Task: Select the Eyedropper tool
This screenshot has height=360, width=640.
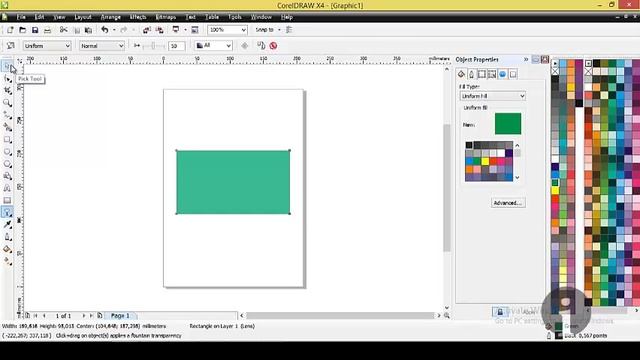Action: tap(7, 224)
